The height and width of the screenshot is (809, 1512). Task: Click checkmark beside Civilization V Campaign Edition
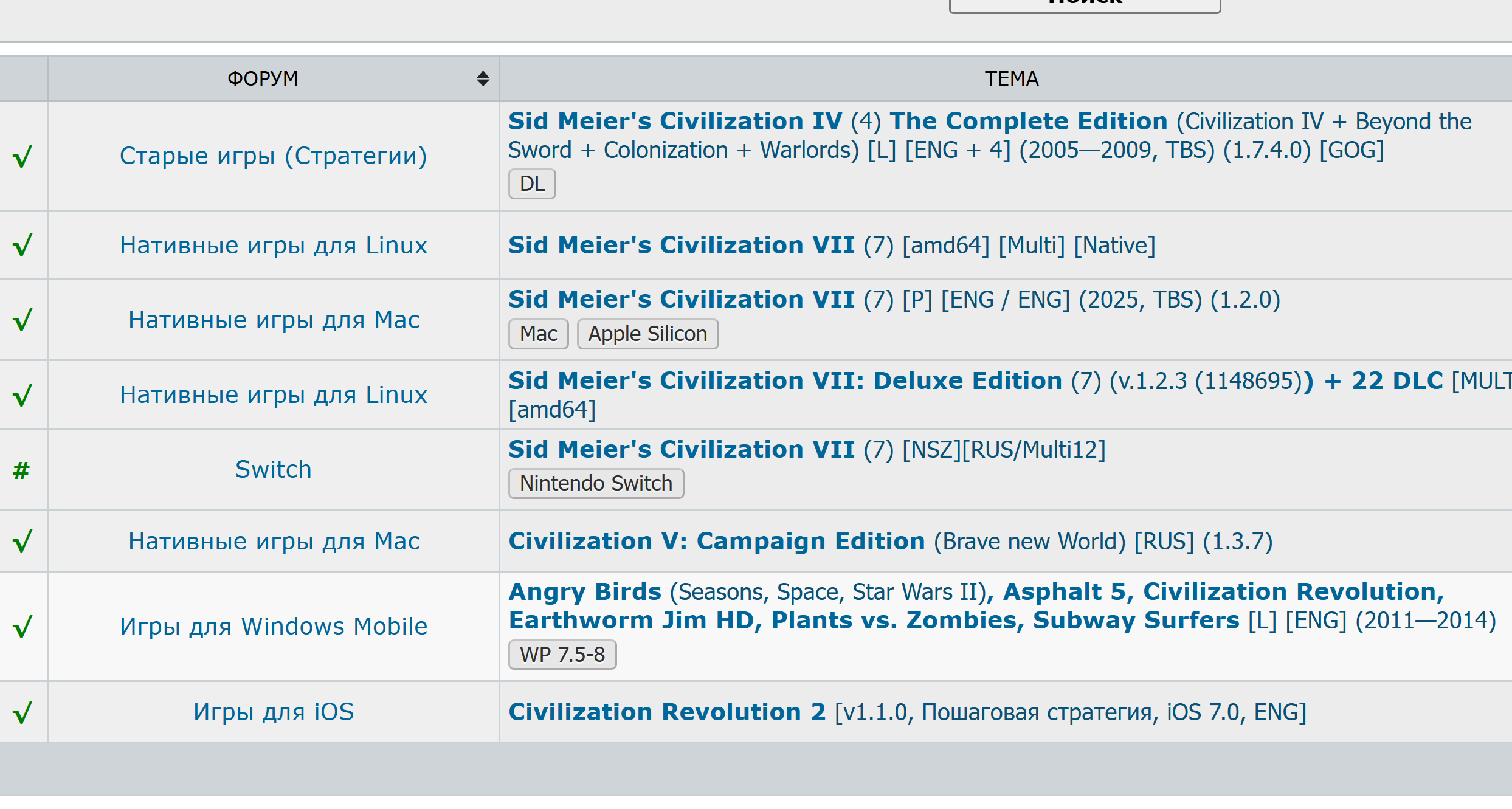[22, 541]
